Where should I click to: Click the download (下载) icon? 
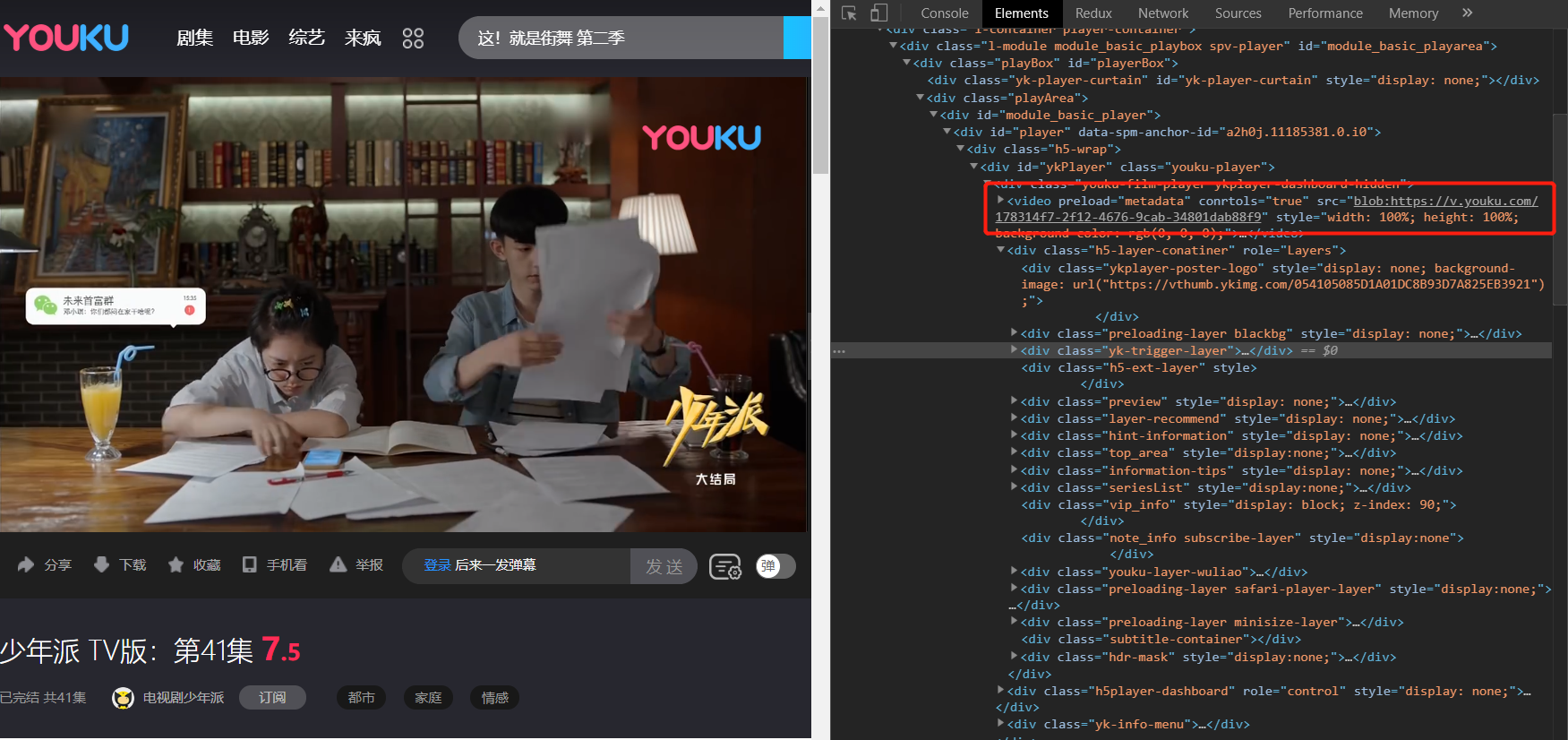[x=102, y=564]
